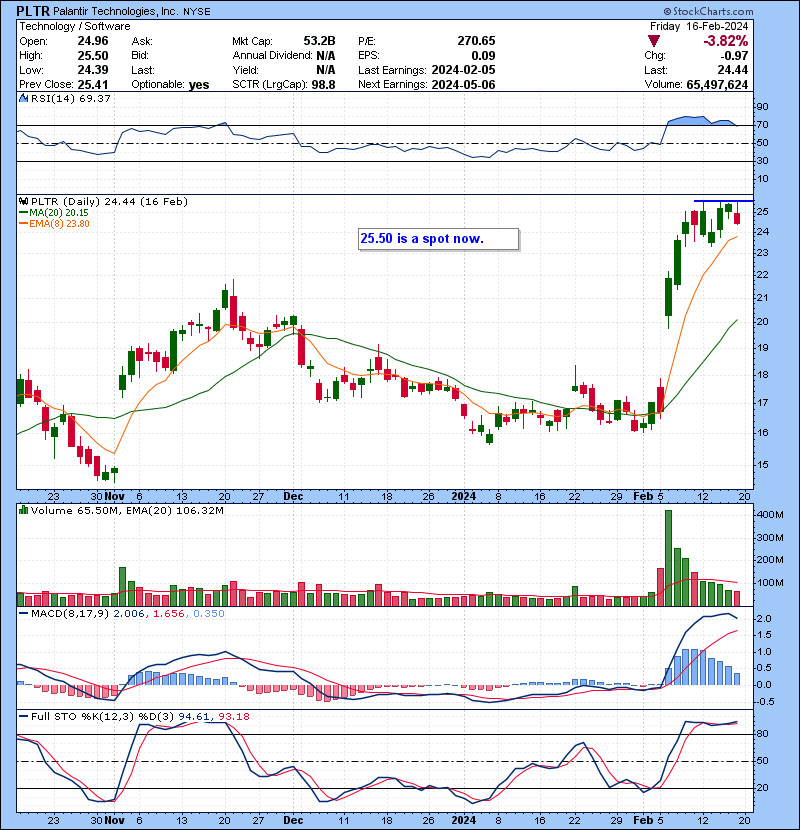Click the Last Earnings date 2024-02-05
Viewport: 800px width, 830px height.
tap(463, 70)
